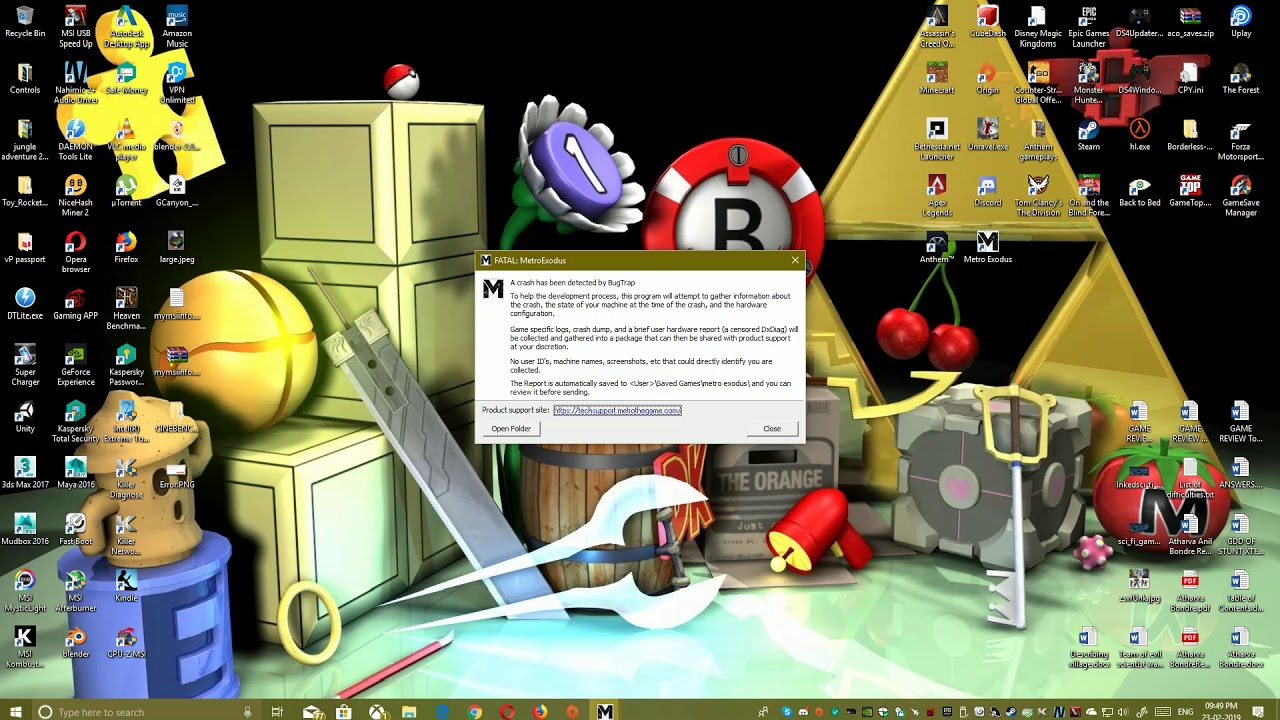Select the hl.exe desktop icon
1280x720 pixels.
(x=1139, y=135)
